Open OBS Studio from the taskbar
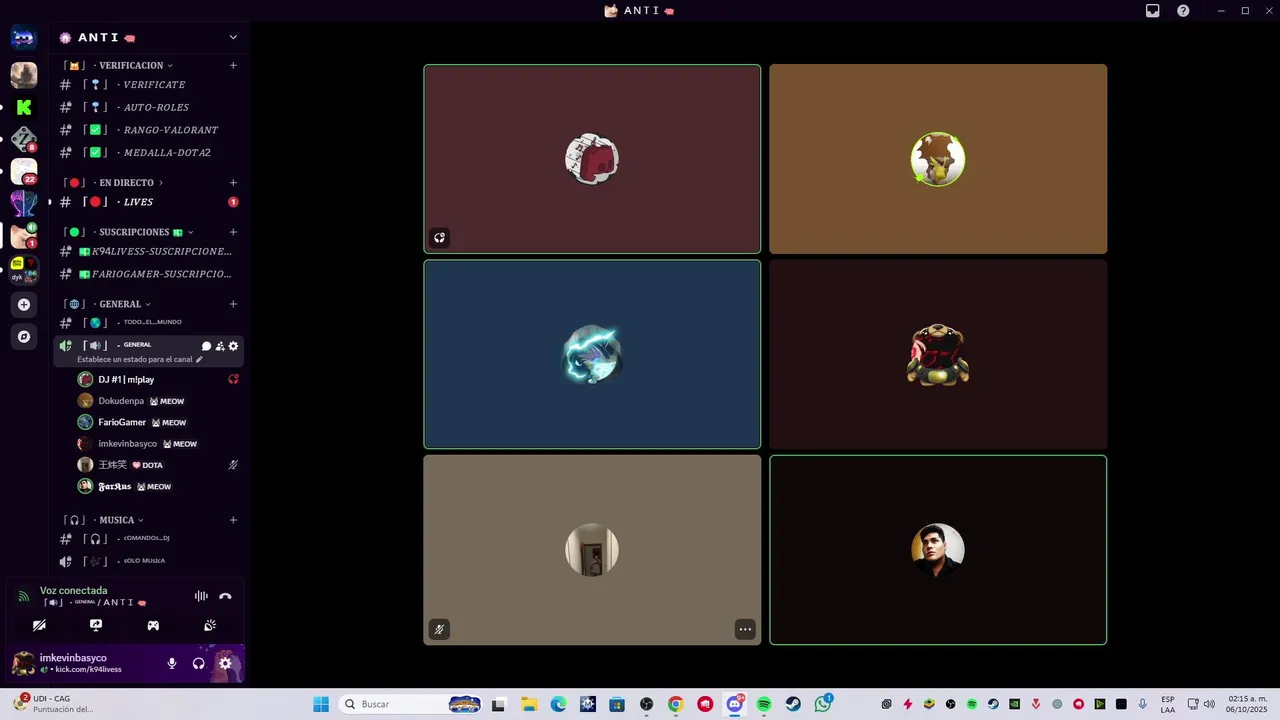The image size is (1280, 720). click(x=647, y=704)
